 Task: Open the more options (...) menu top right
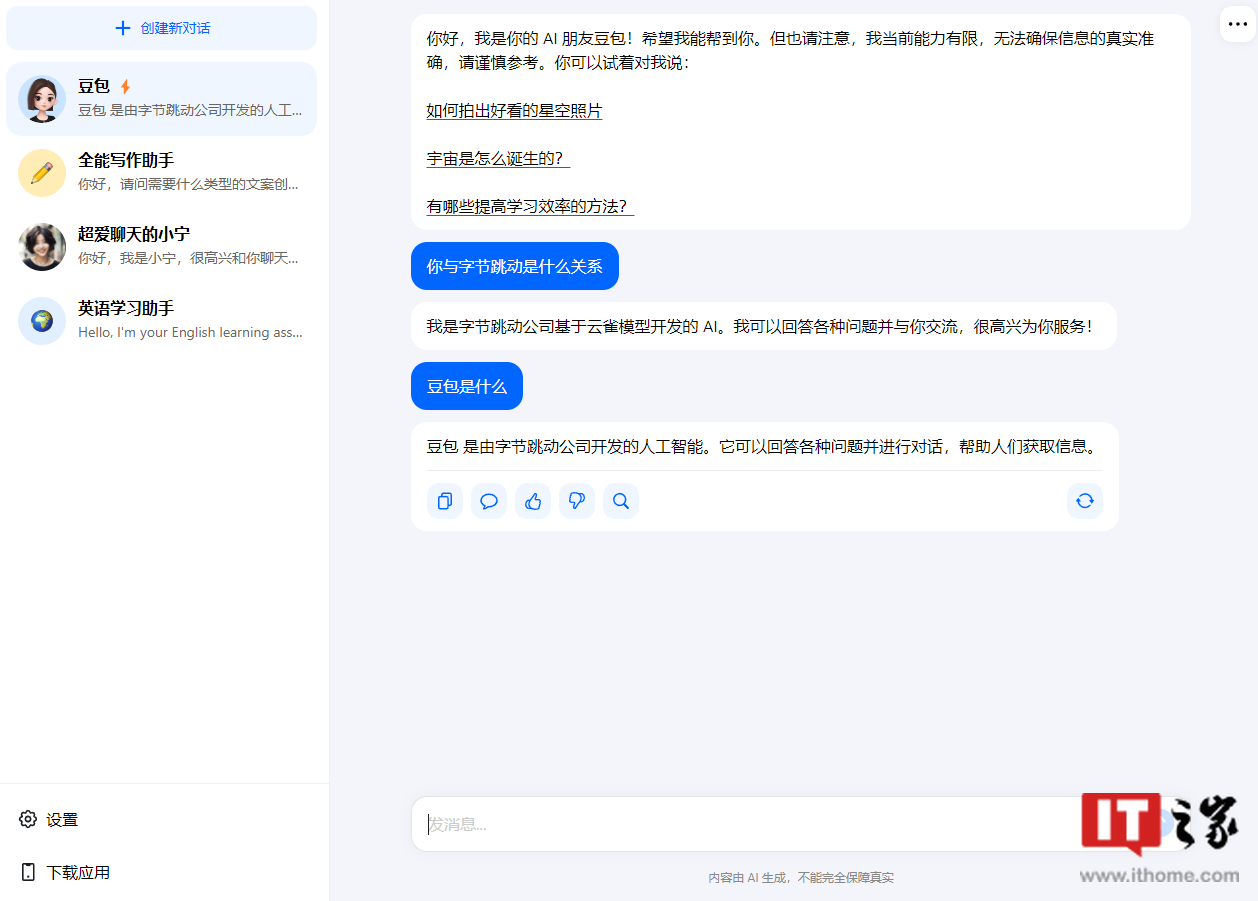pyautogui.click(x=1237, y=23)
